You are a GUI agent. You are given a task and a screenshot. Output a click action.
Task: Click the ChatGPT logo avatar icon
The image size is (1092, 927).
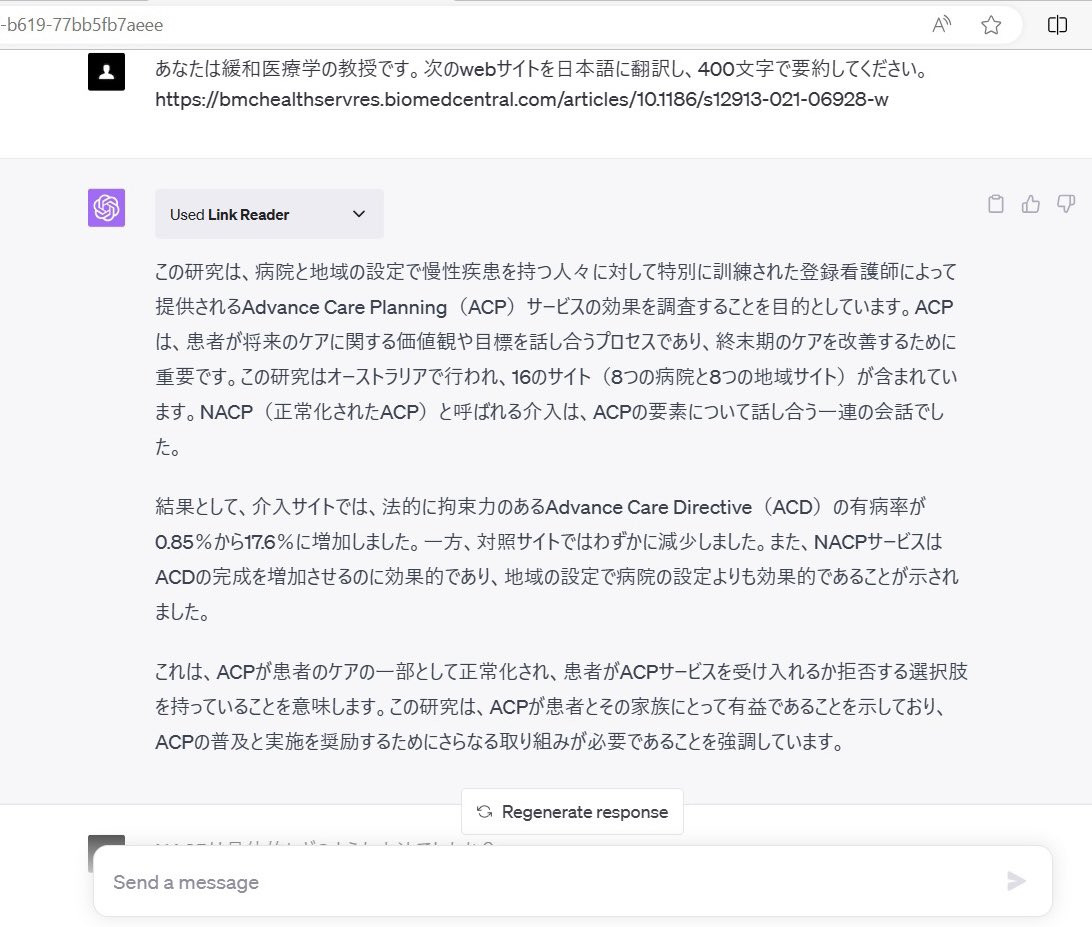[107, 208]
